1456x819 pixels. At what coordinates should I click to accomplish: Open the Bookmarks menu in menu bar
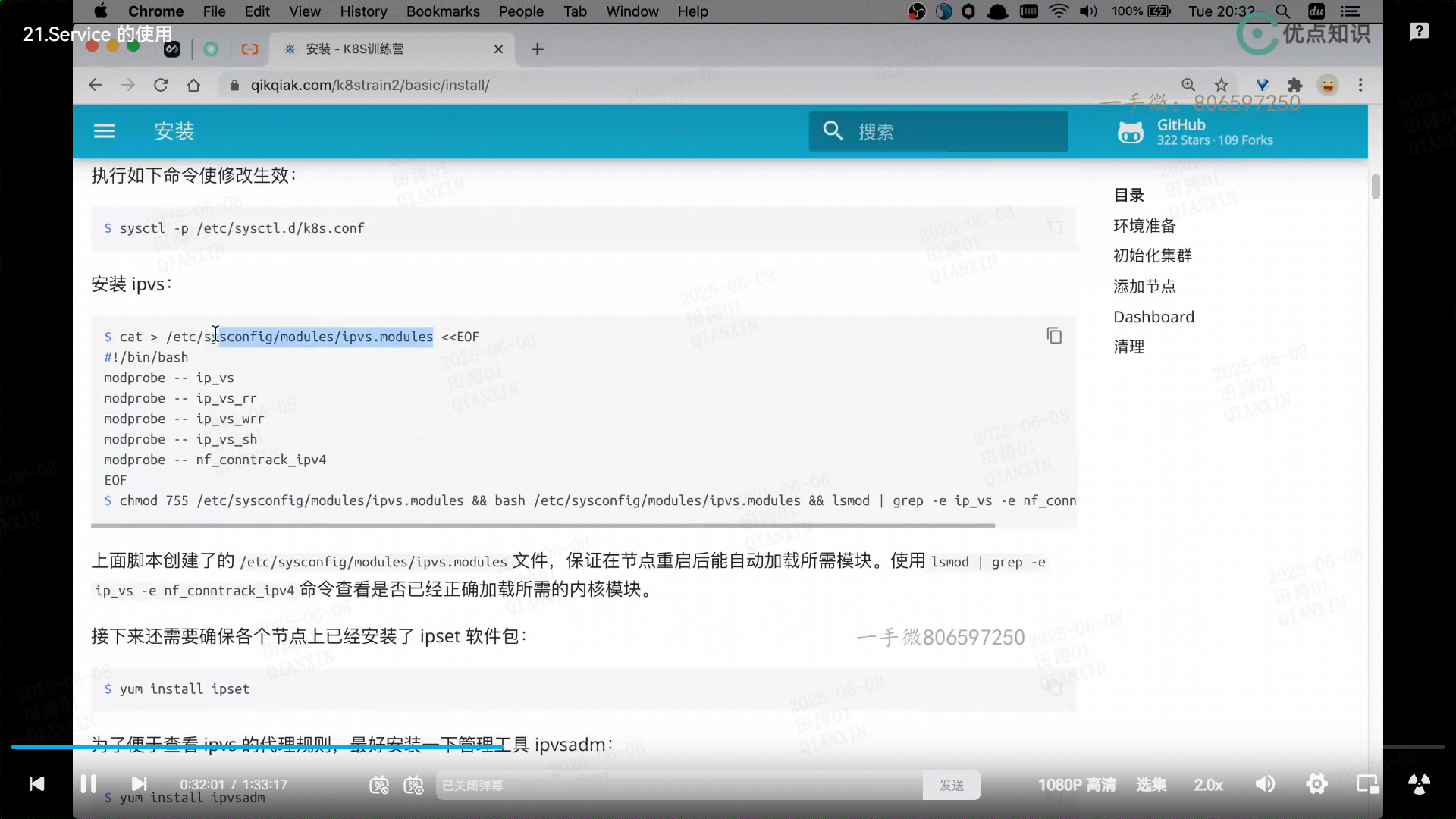[x=442, y=11]
